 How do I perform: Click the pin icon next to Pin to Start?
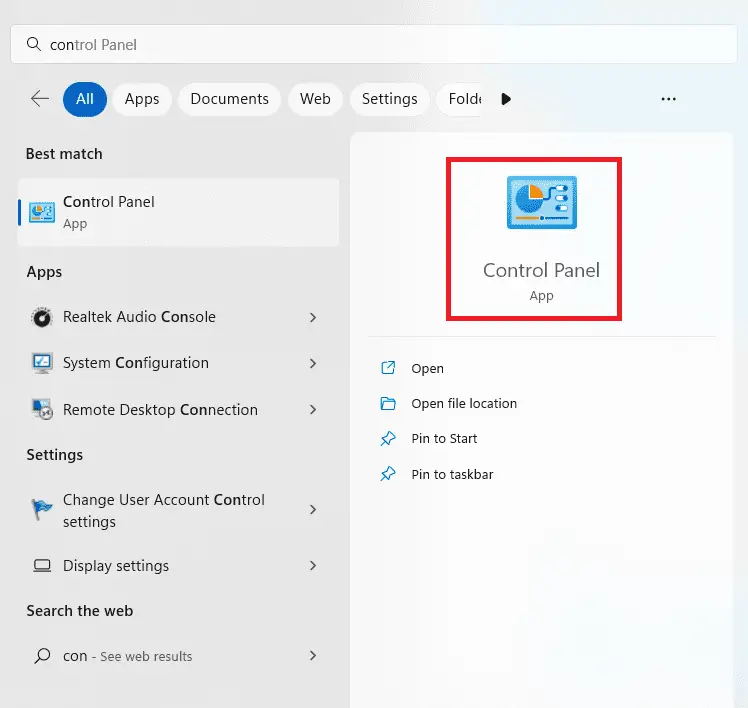click(388, 438)
